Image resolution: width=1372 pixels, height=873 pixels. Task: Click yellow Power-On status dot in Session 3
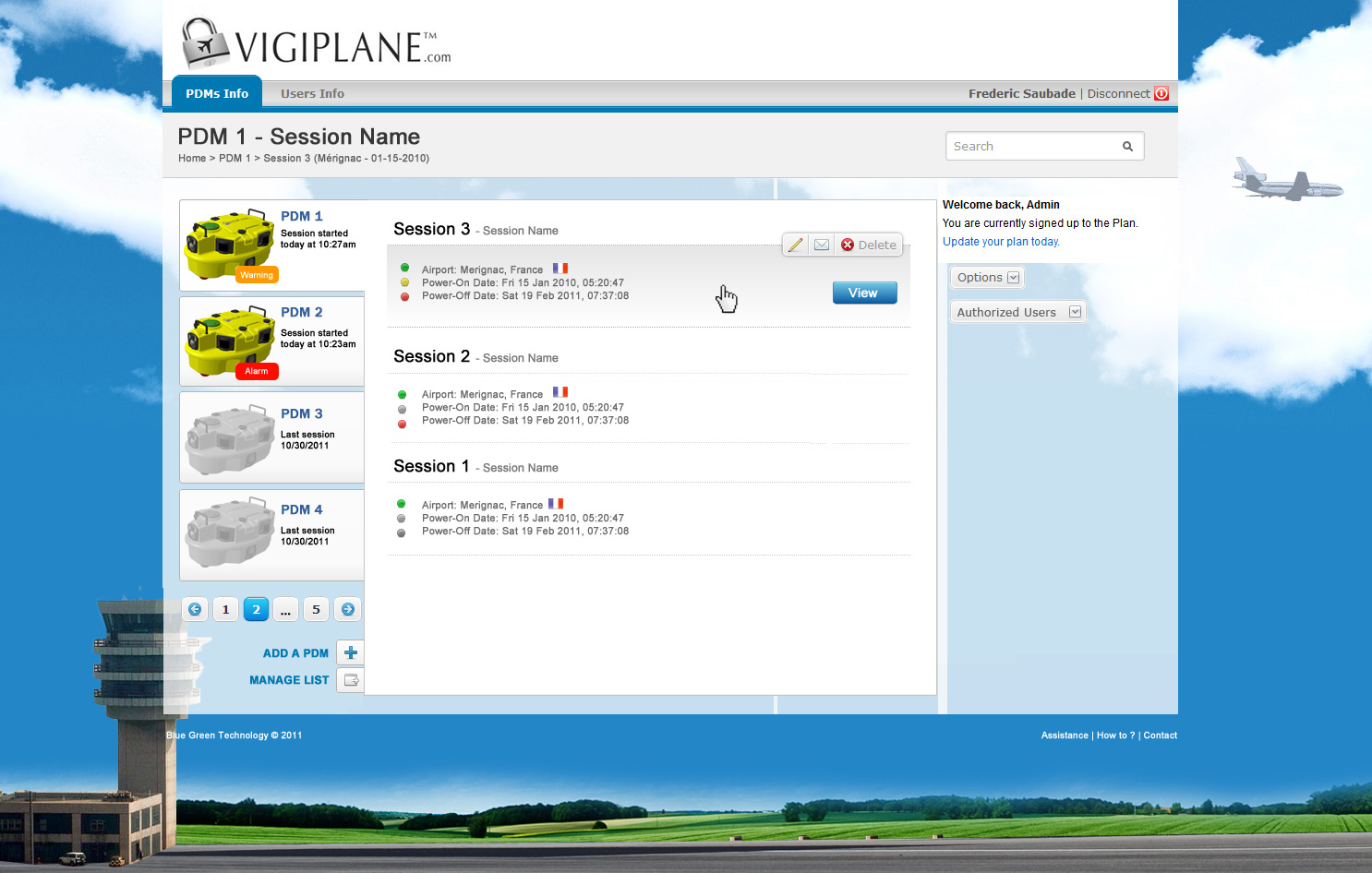coord(404,282)
